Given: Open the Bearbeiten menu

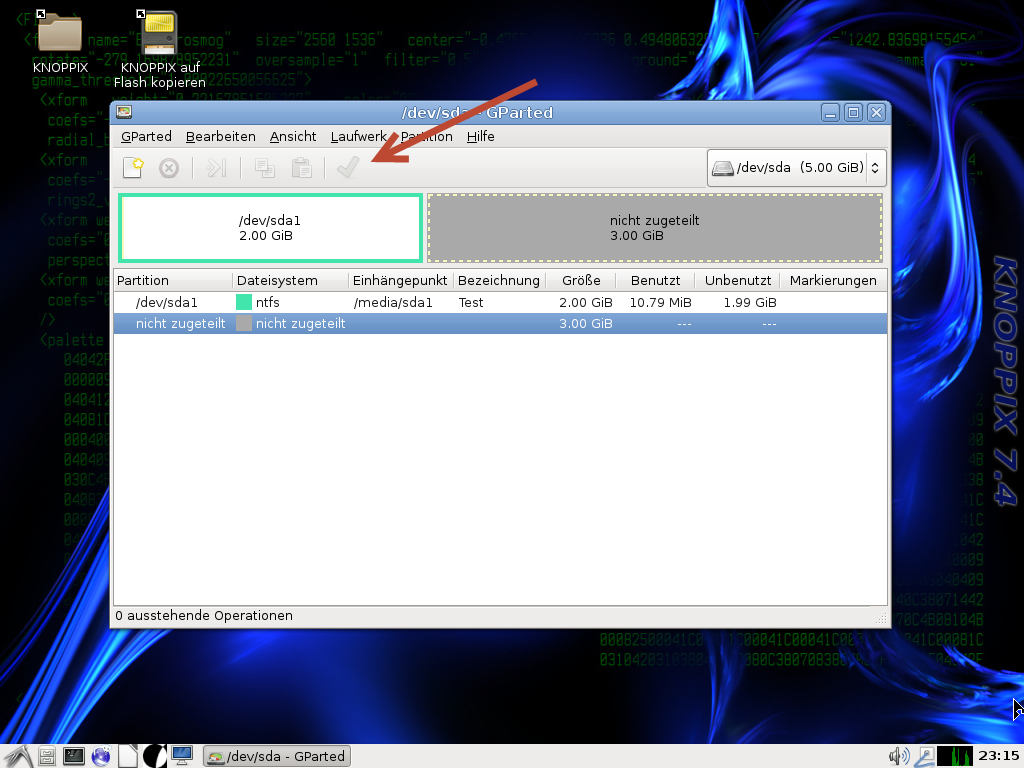Looking at the screenshot, I should click(221, 136).
